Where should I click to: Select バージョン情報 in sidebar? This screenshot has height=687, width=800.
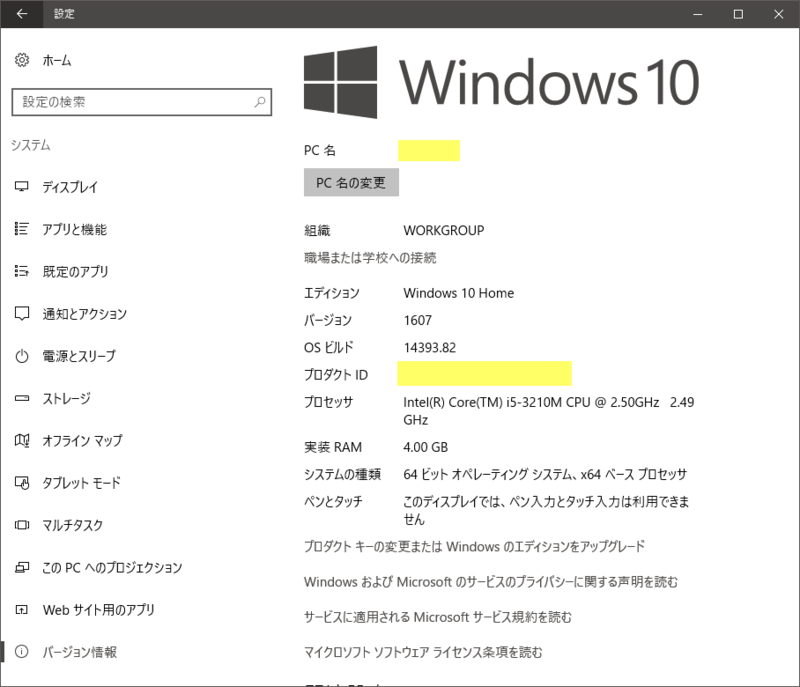click(80, 651)
